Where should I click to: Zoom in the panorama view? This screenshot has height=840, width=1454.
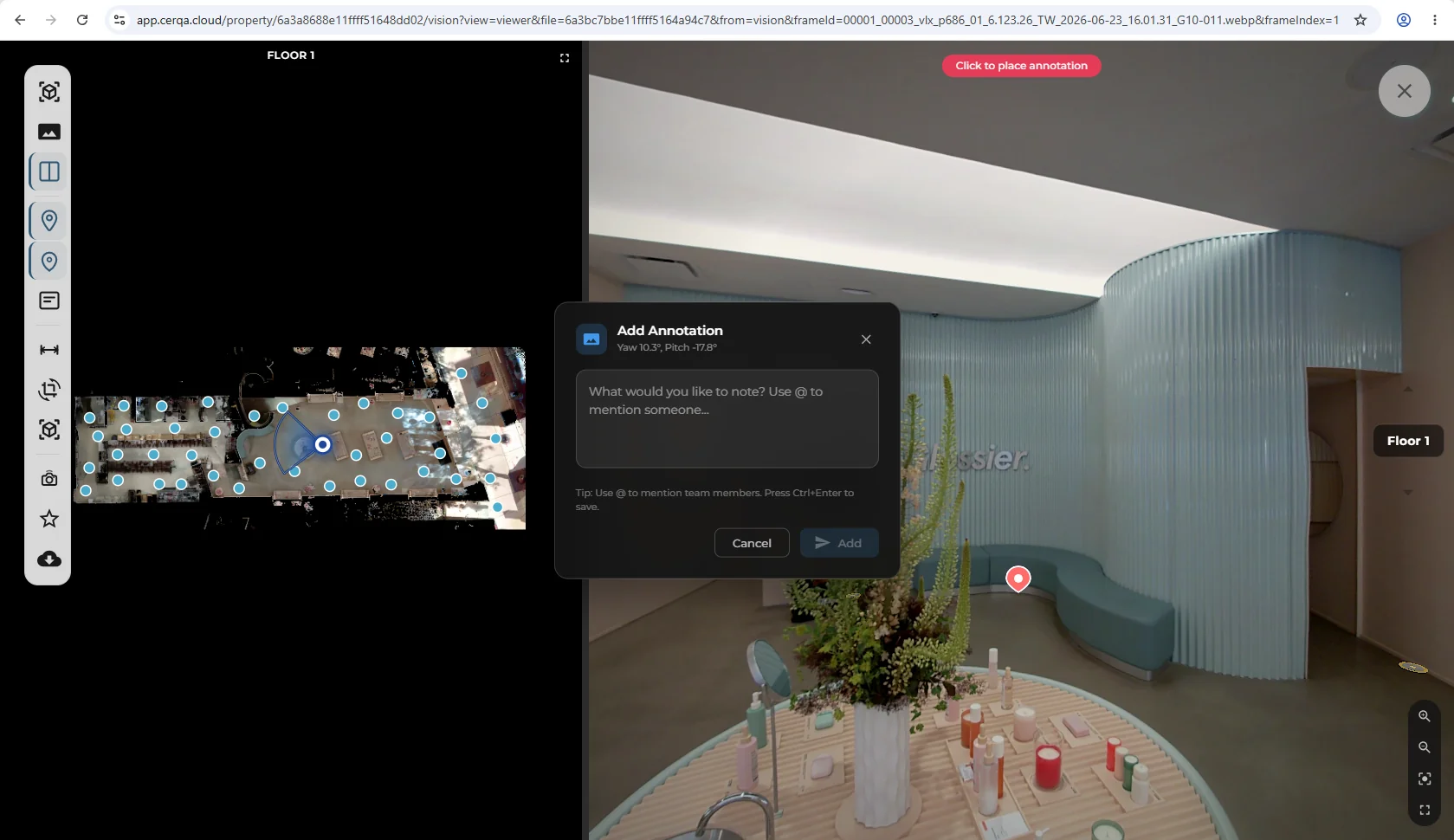[1425, 716]
